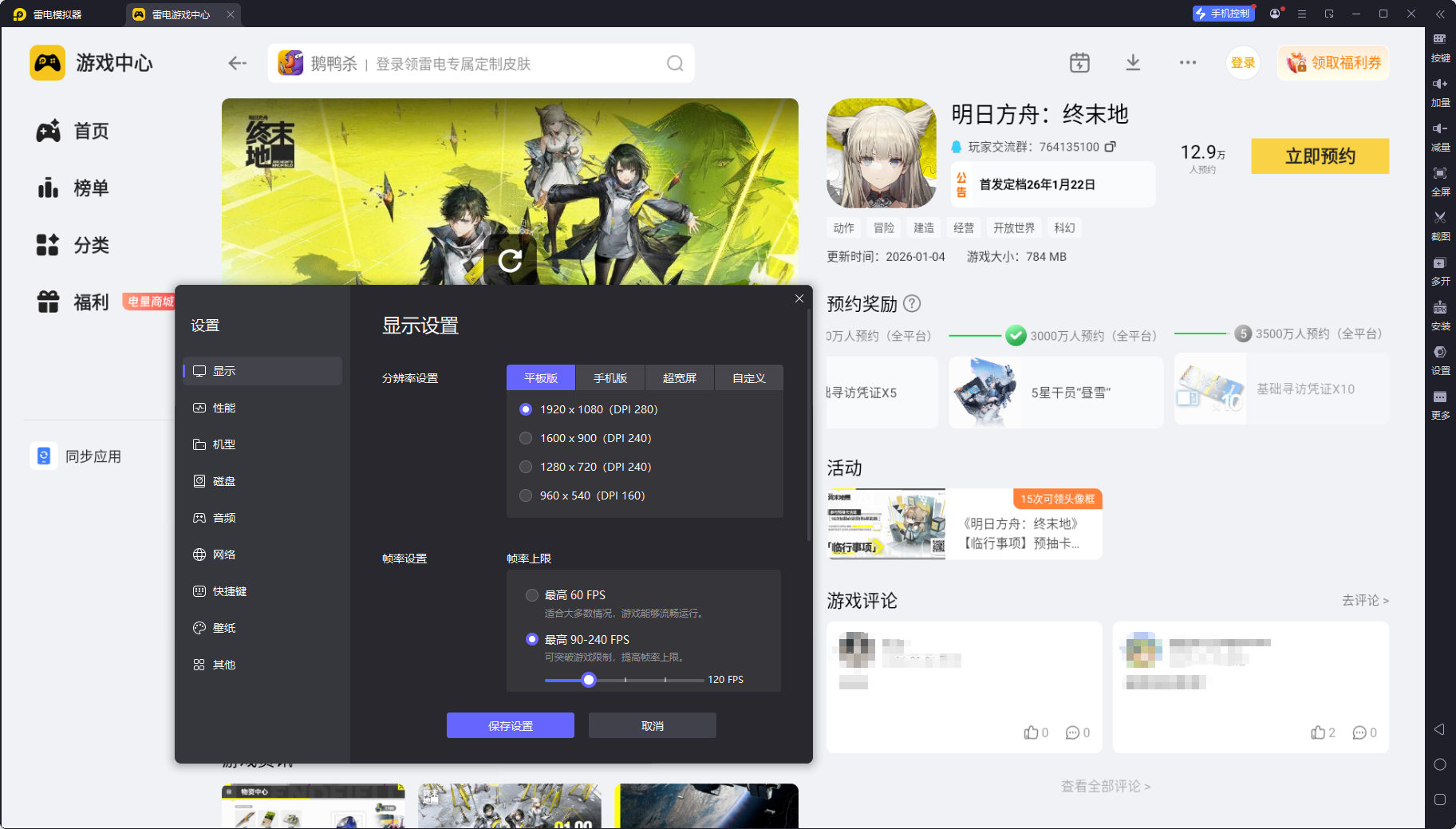Screen dimensions: 1456x829
Task: Like the review showing 0 thumbs up
Action: tap(1032, 732)
